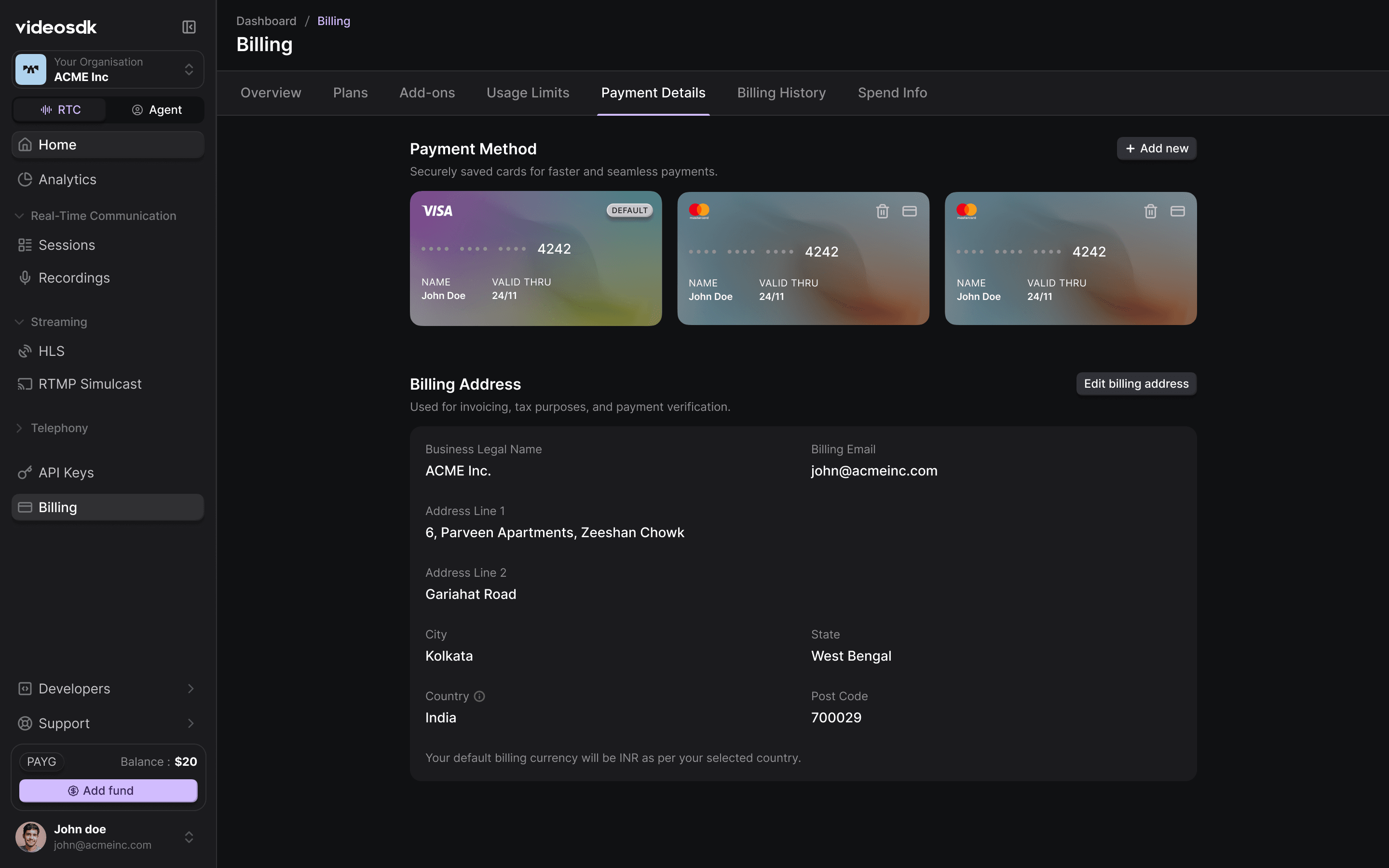
Task: Go to Home in the sidebar
Action: coord(57,144)
